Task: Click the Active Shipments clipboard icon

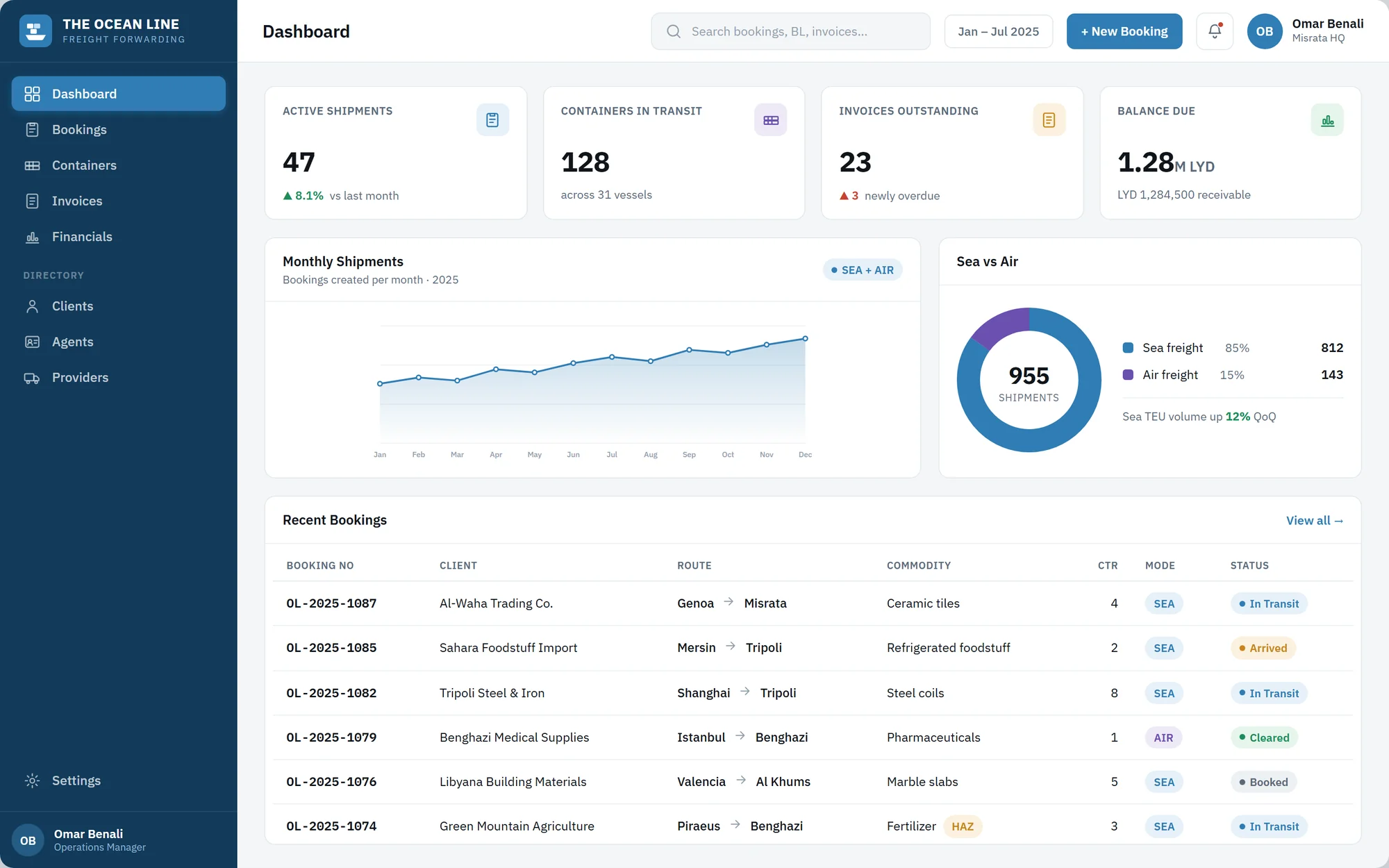Action: tap(492, 120)
